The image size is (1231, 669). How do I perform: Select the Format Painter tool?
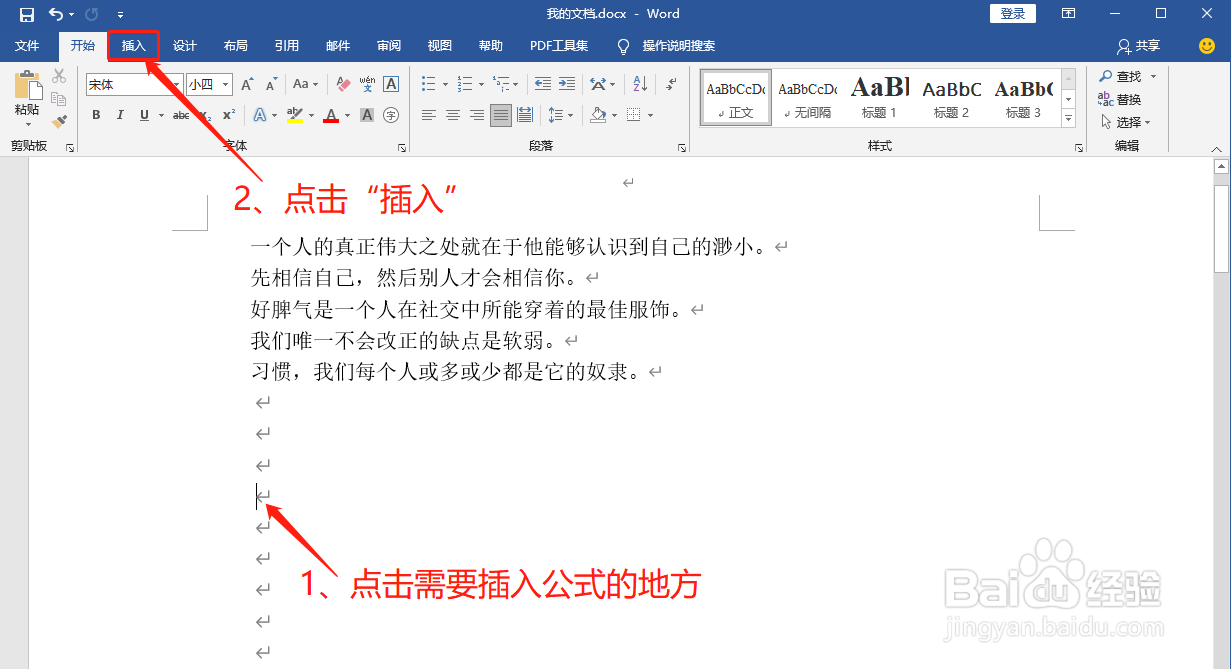click(x=61, y=120)
